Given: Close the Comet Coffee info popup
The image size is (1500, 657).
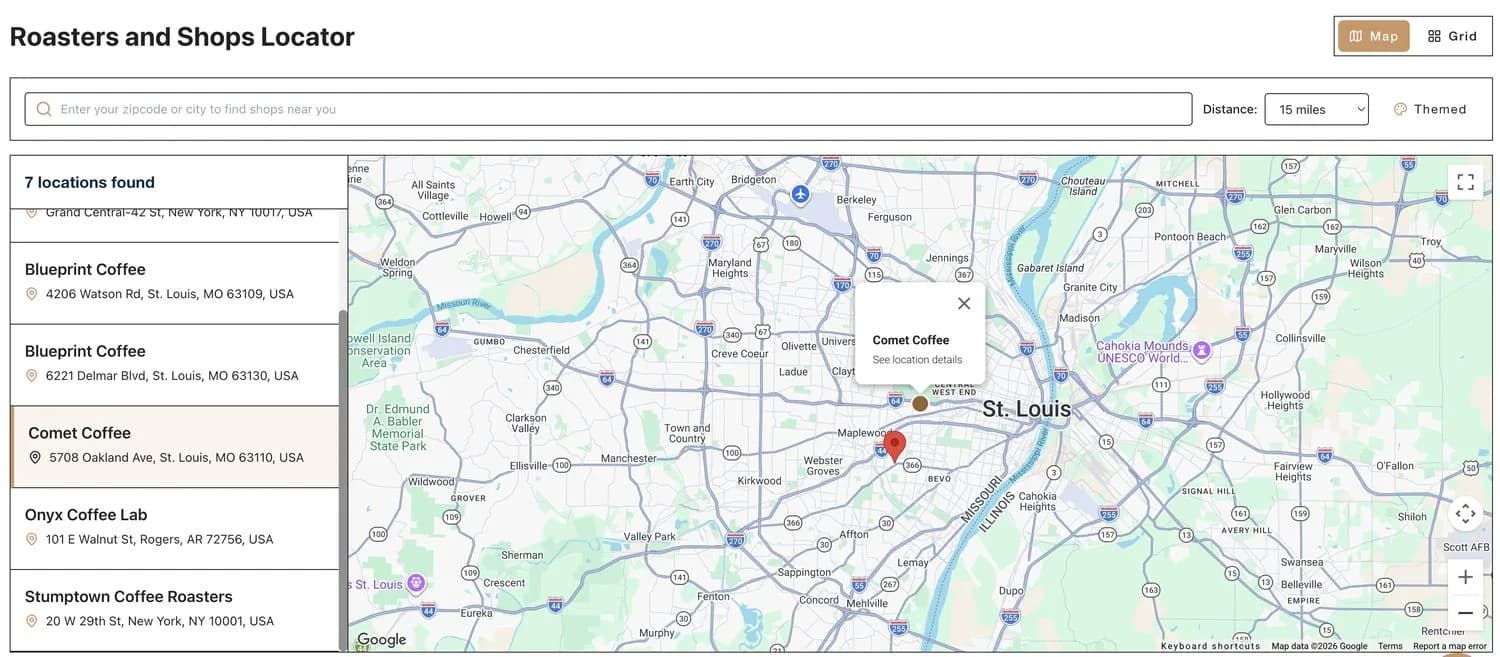Looking at the screenshot, I should (x=964, y=303).
